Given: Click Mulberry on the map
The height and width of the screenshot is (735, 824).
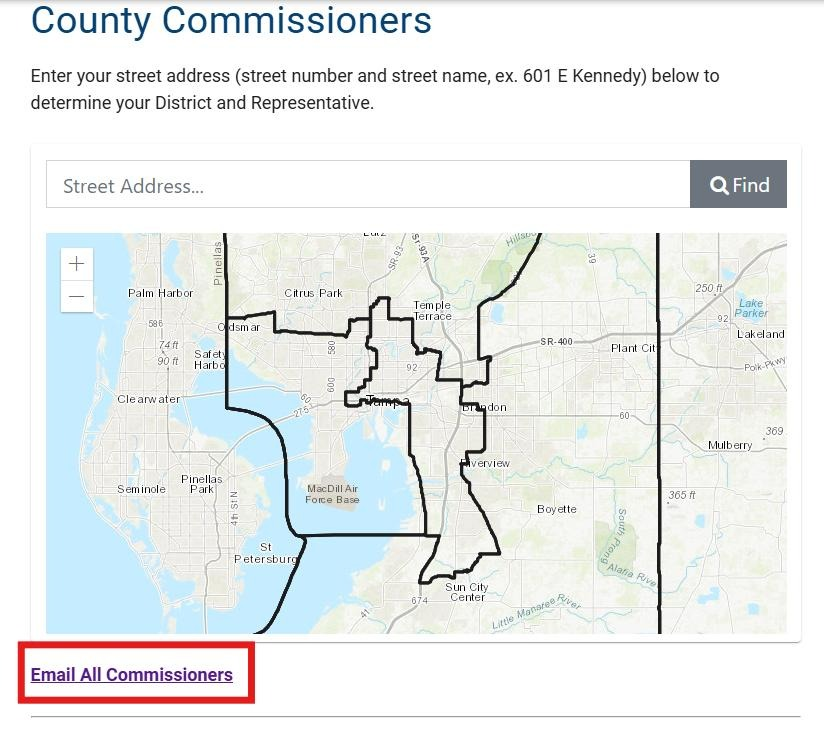Looking at the screenshot, I should pos(729,445).
